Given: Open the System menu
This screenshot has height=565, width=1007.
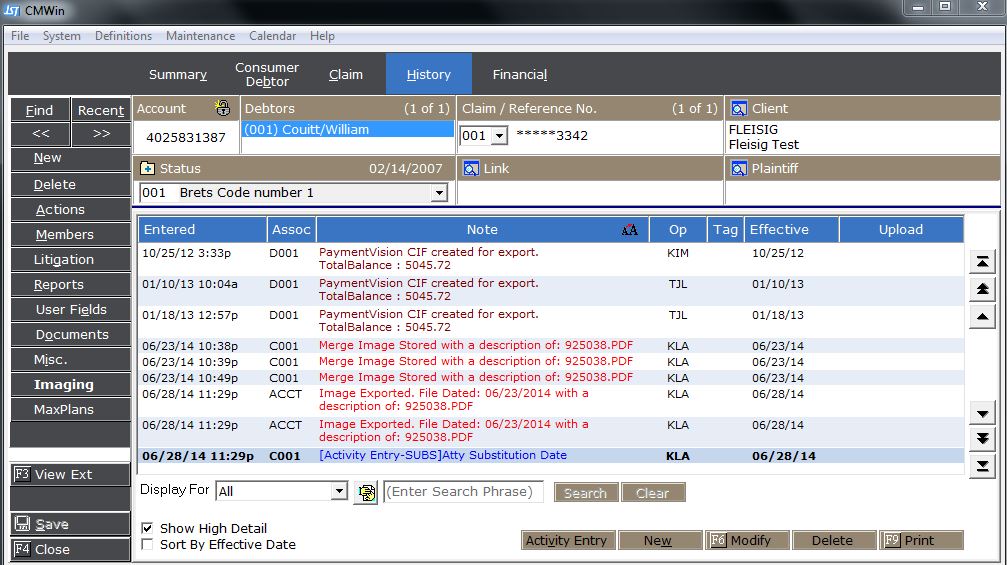Looking at the screenshot, I should 62,36.
